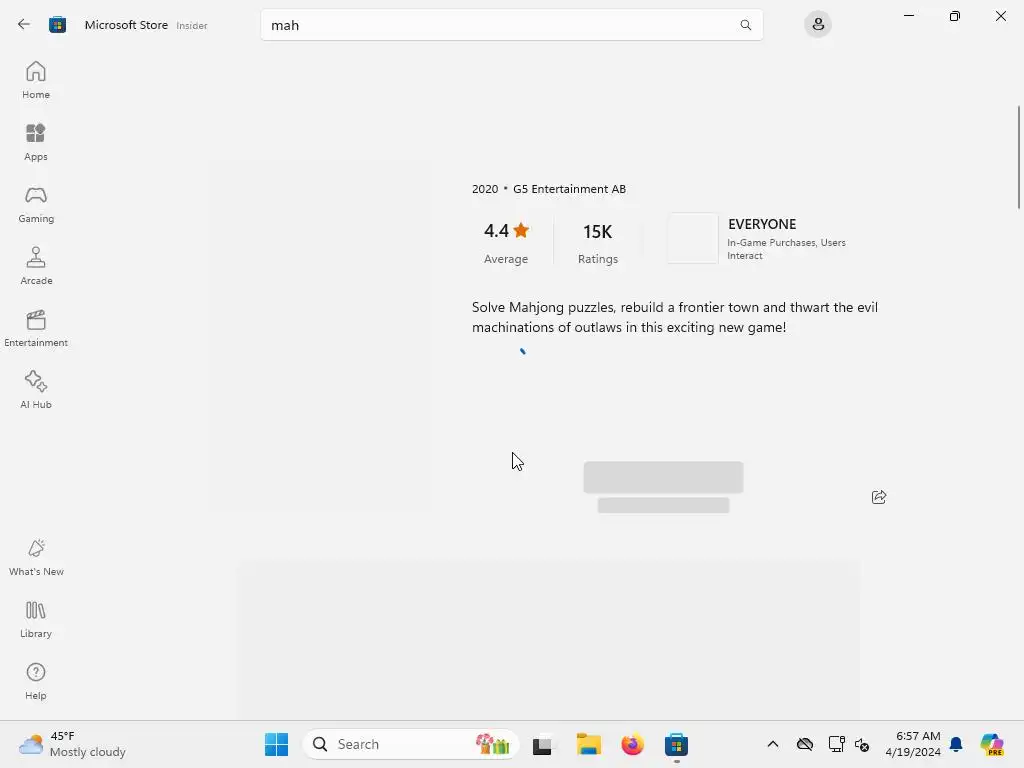
Task: Open What's New in sidebar
Action: pos(36,558)
